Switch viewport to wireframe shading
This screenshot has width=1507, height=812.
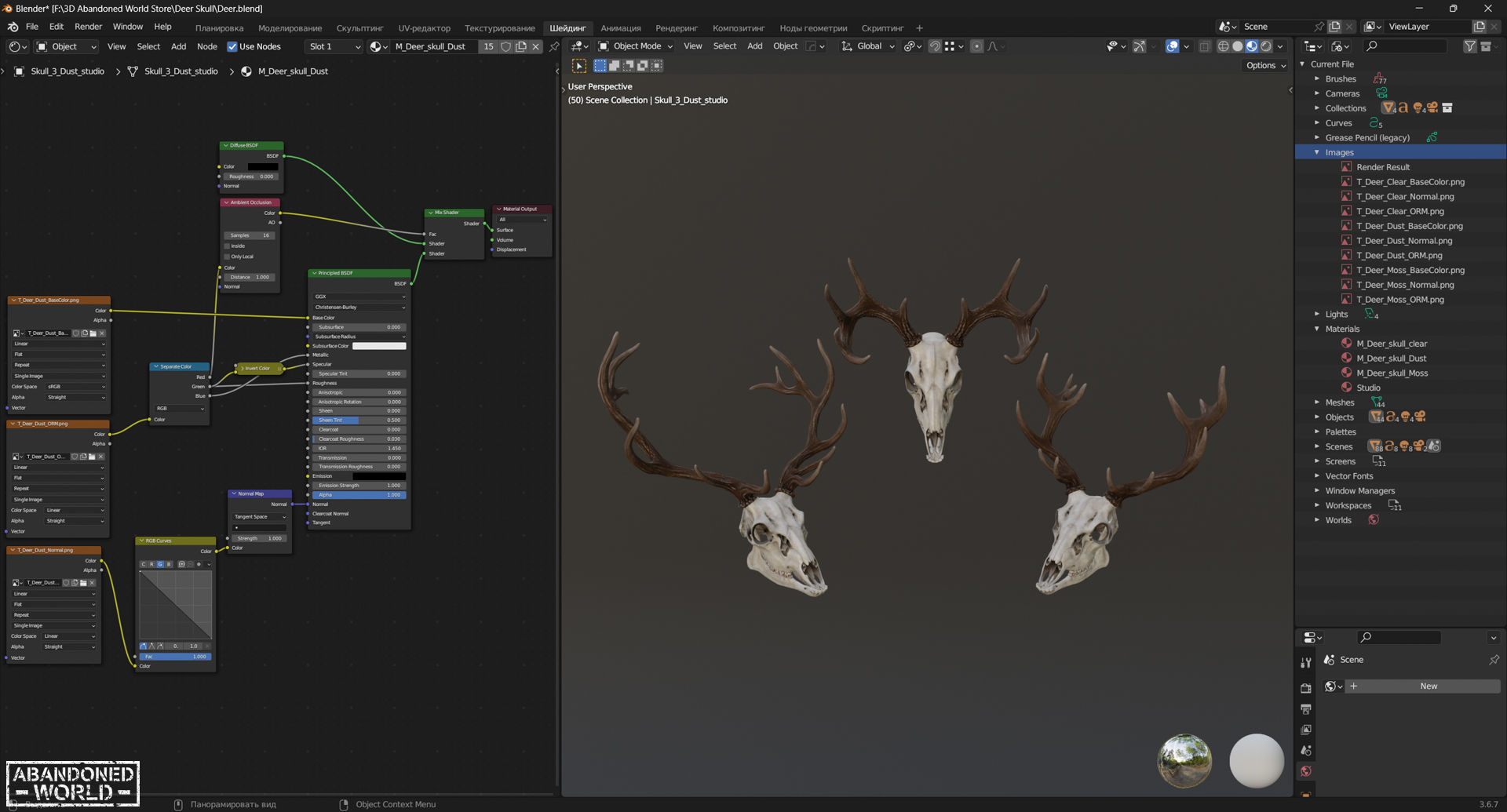click(x=1223, y=46)
